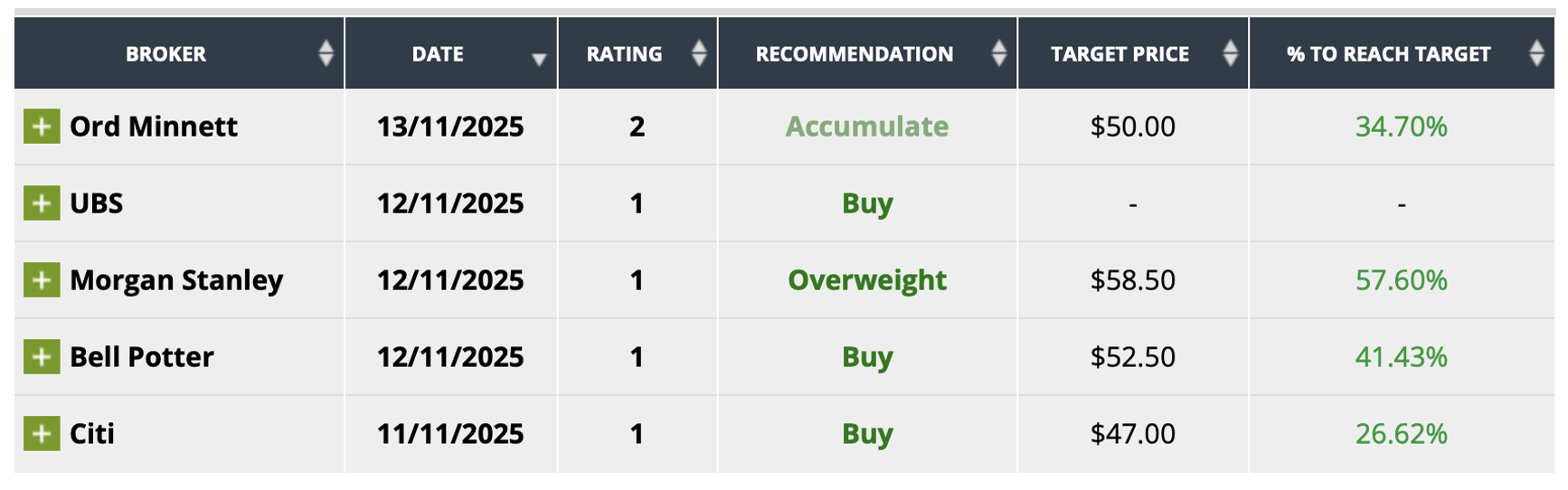Sort by Recommendation column arrows
Viewport: 1568px width, 490px height.
[x=998, y=54]
